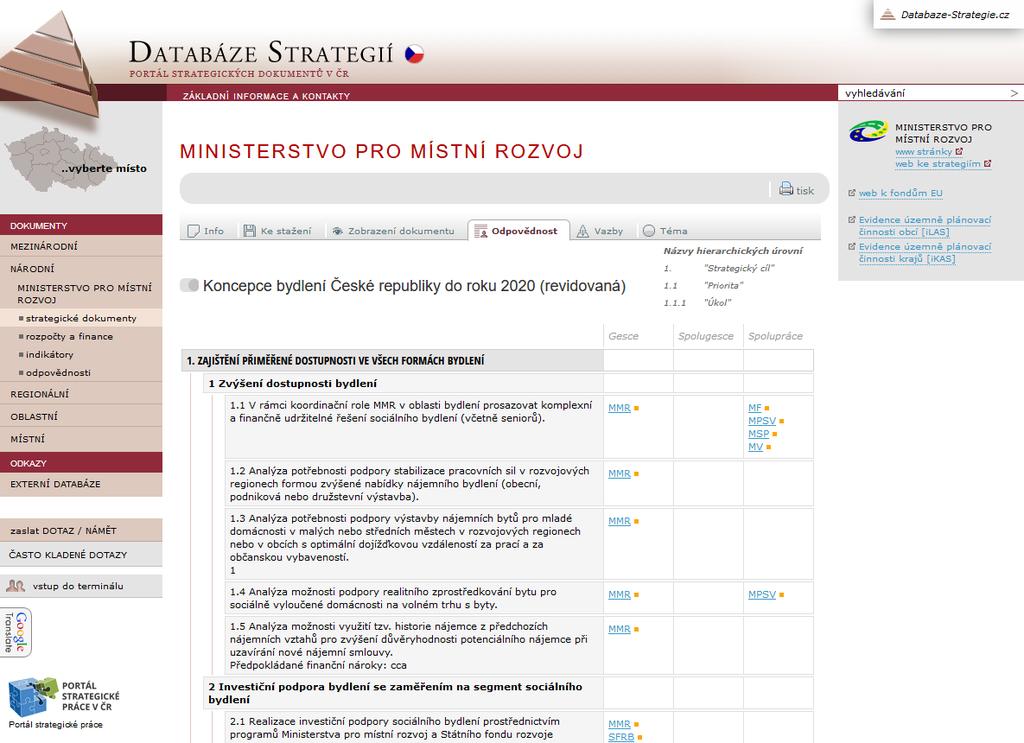This screenshot has height=743, width=1024.
Task: Open the Téma tab
Action: tap(665, 231)
